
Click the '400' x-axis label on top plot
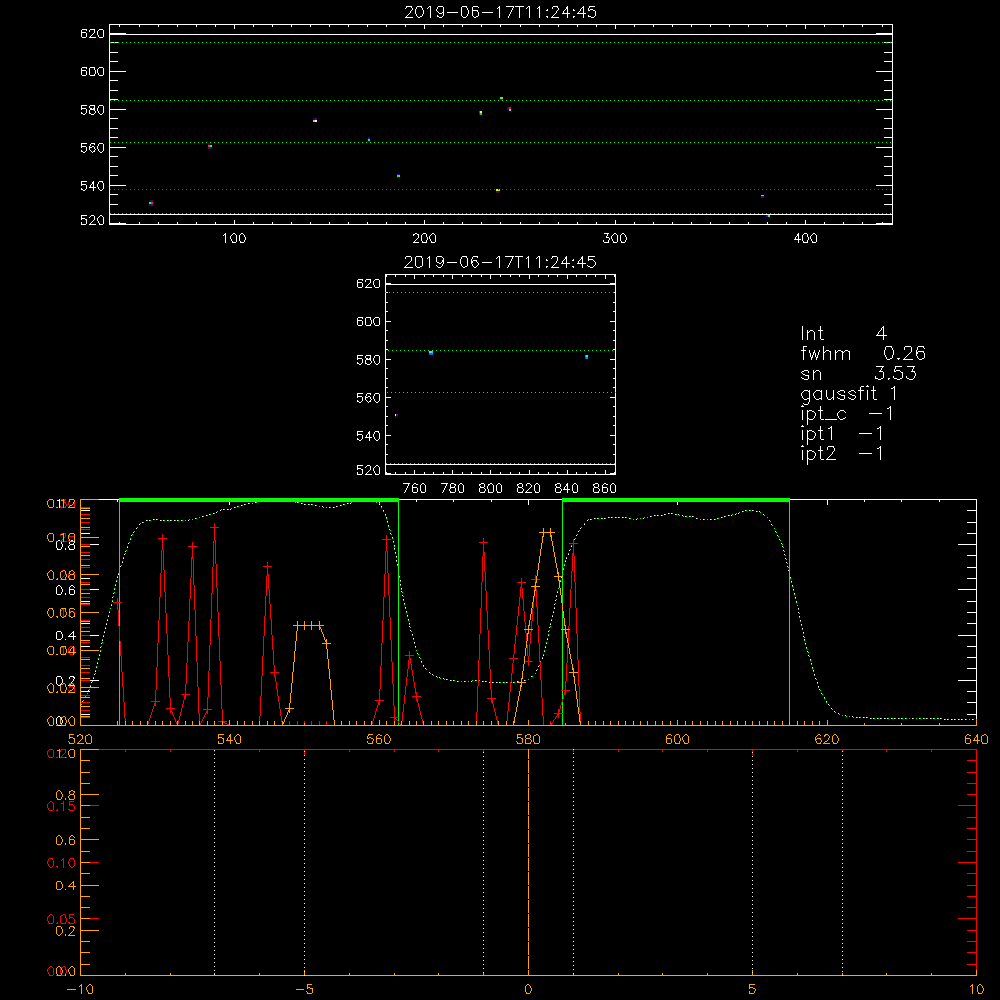click(x=805, y=239)
